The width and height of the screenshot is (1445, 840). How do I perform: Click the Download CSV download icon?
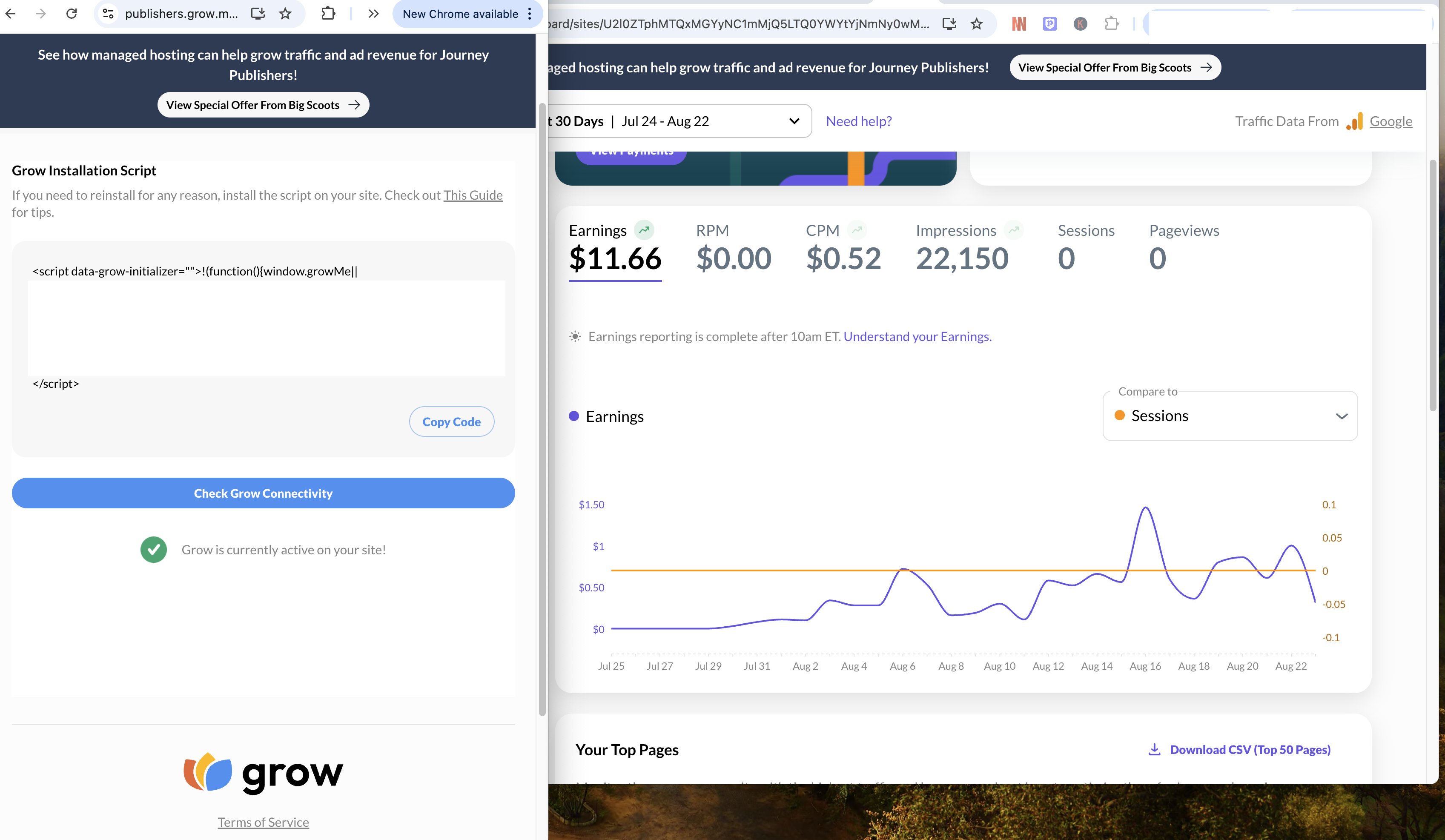(x=1154, y=749)
